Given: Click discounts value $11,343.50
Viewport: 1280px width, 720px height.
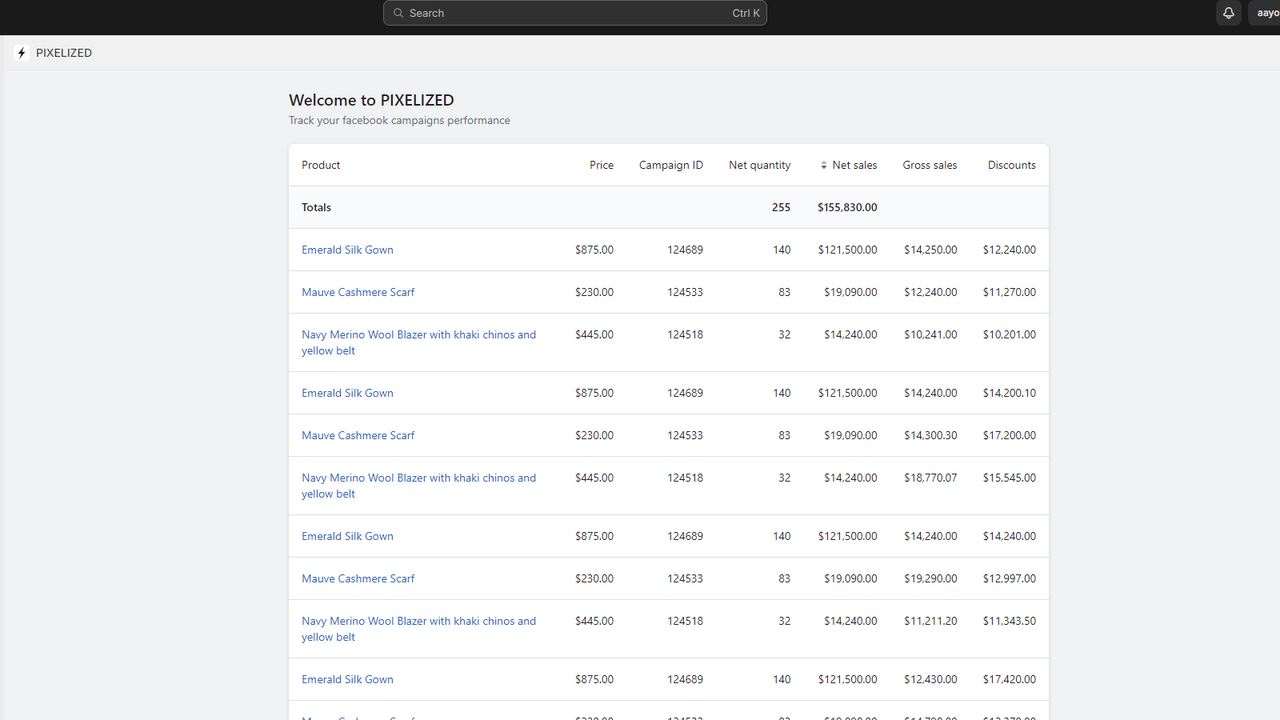Looking at the screenshot, I should point(1009,621).
